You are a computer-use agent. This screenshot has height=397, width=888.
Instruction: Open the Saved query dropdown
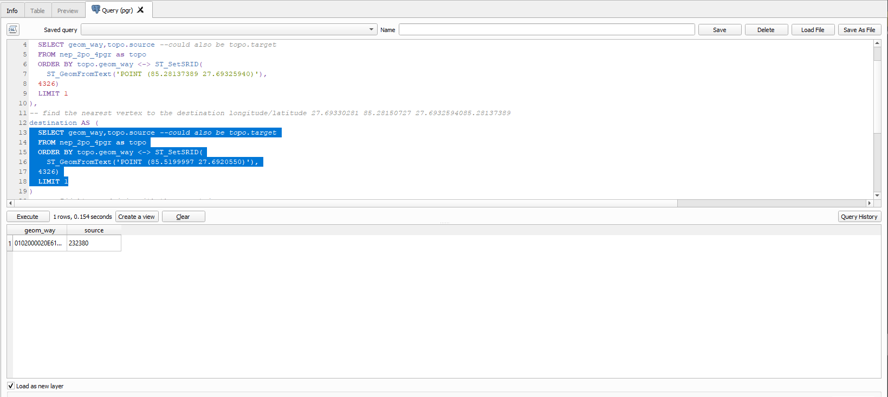(229, 29)
